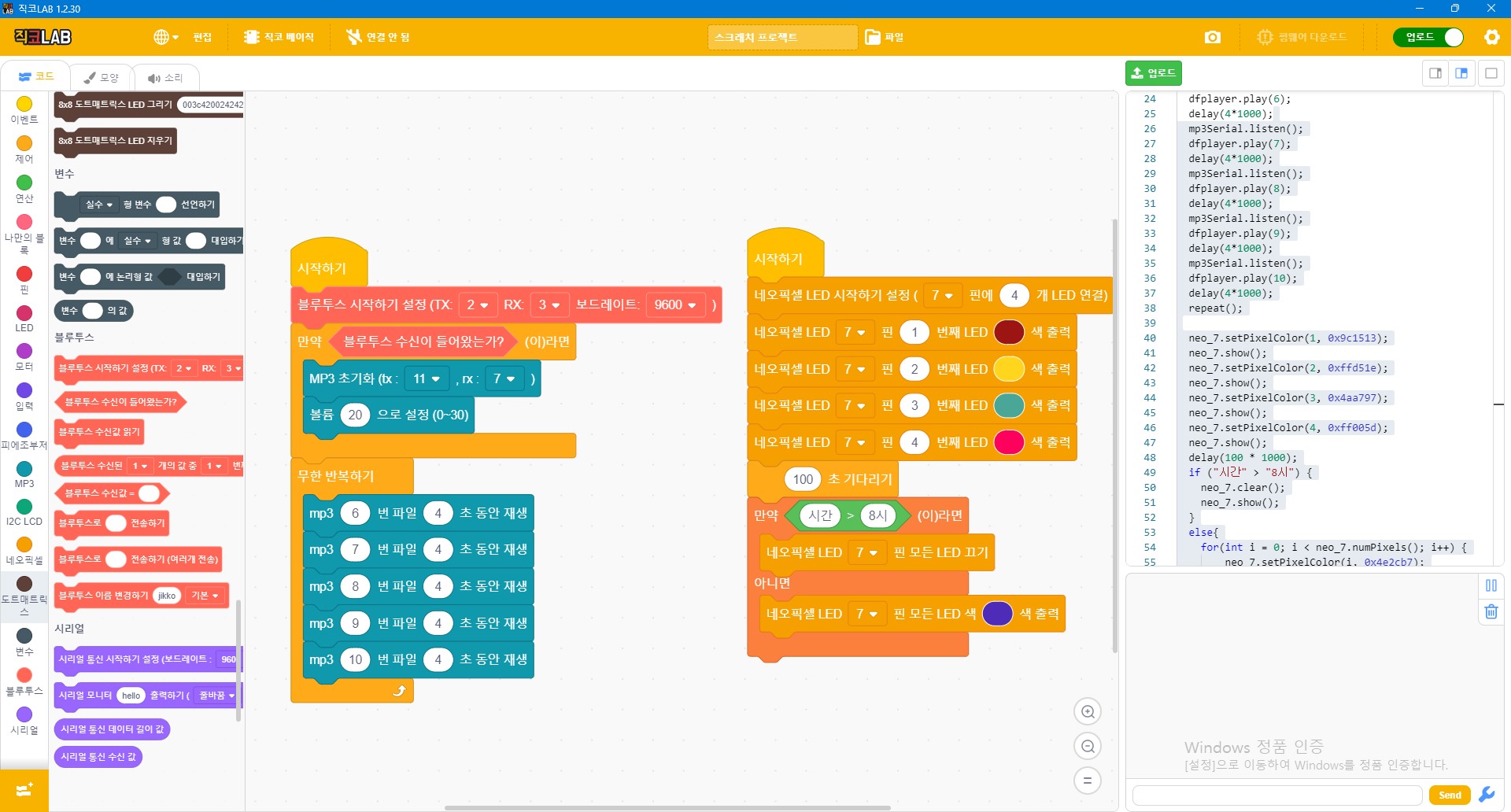Click the dark red LED color swatch
Image resolution: width=1511 pixels, height=812 pixels.
[x=1008, y=333]
